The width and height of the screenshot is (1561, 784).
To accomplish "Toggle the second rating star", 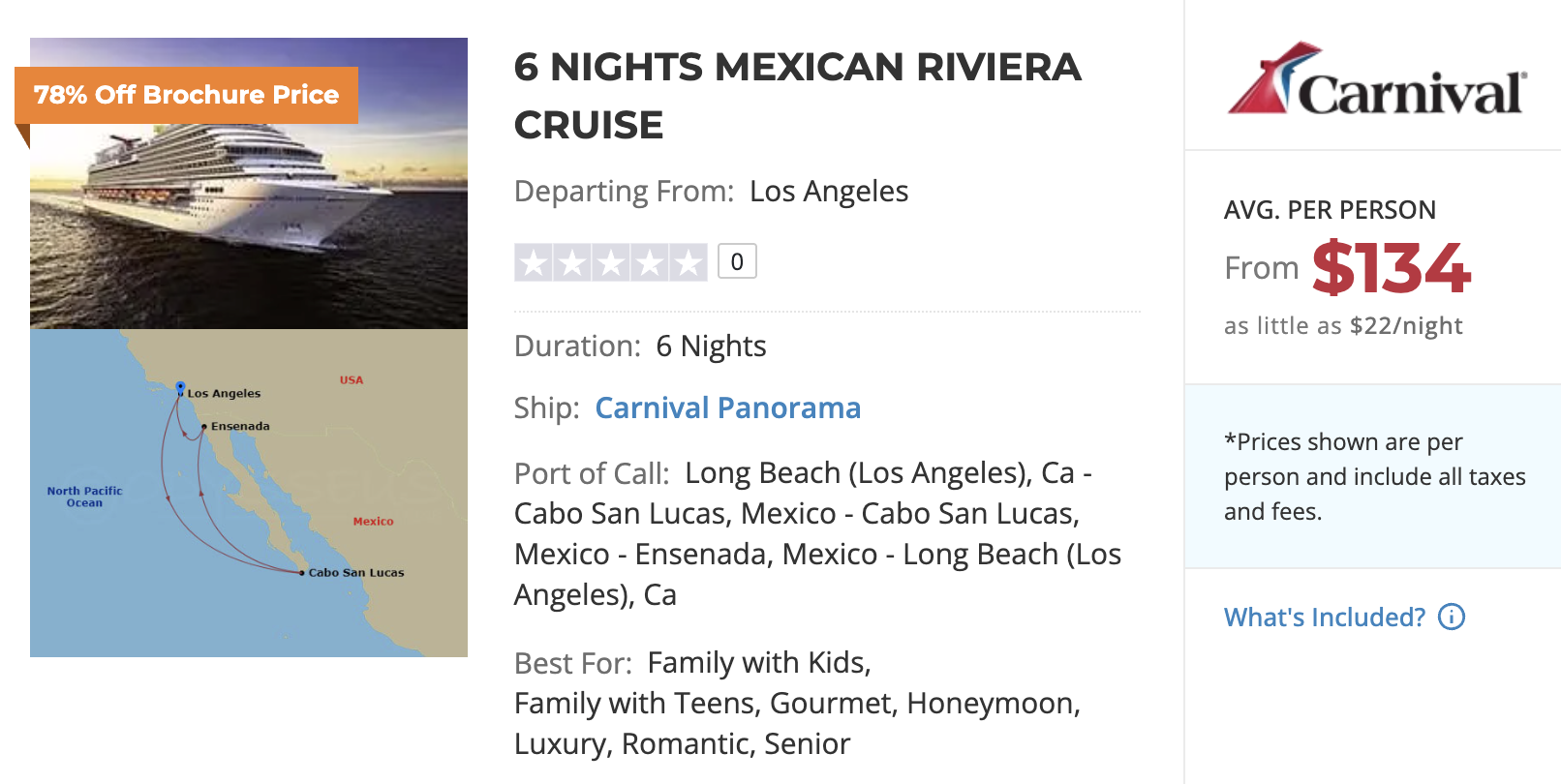I will (x=571, y=260).
